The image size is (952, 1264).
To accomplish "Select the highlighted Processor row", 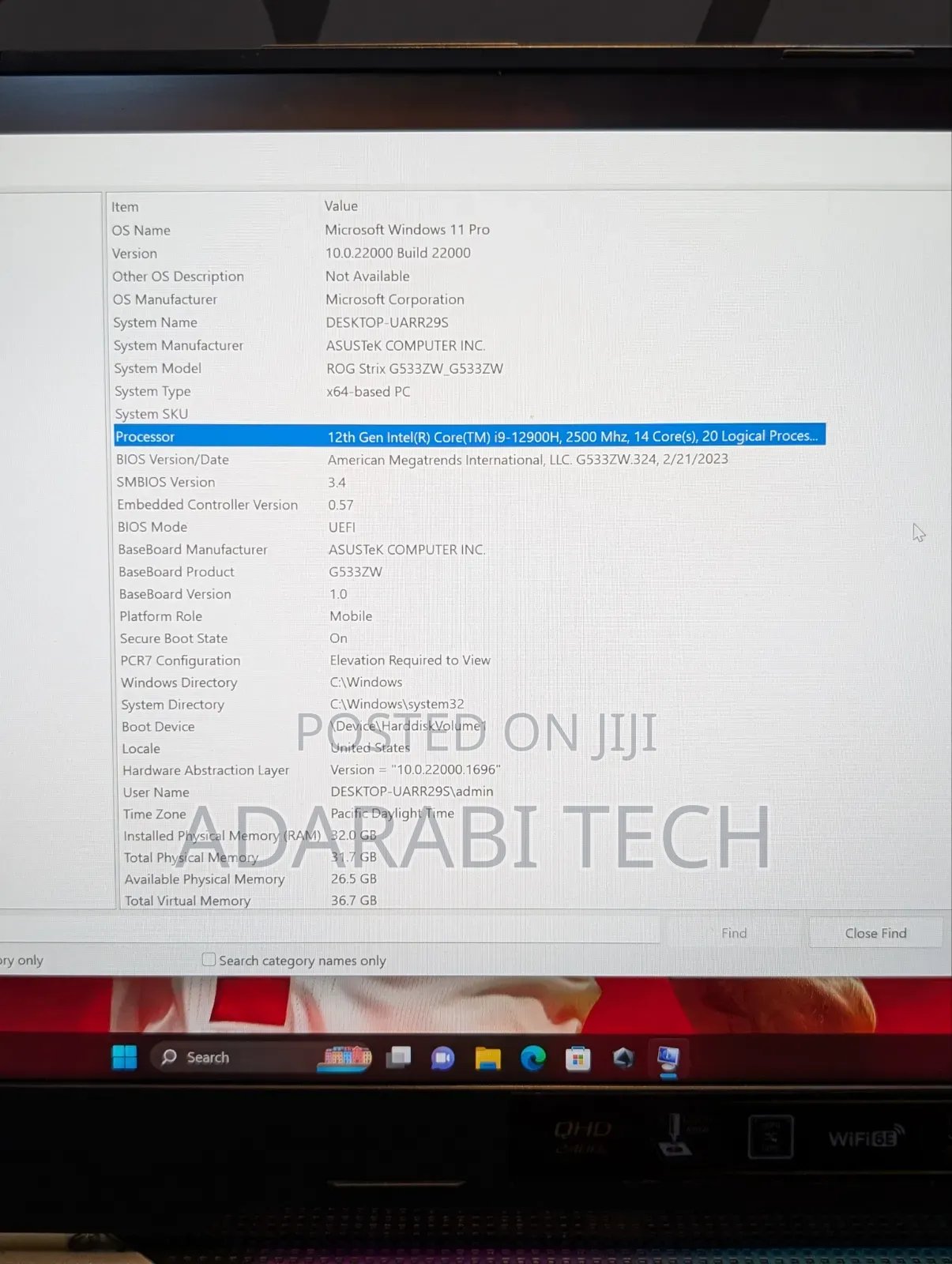I will tap(469, 436).
